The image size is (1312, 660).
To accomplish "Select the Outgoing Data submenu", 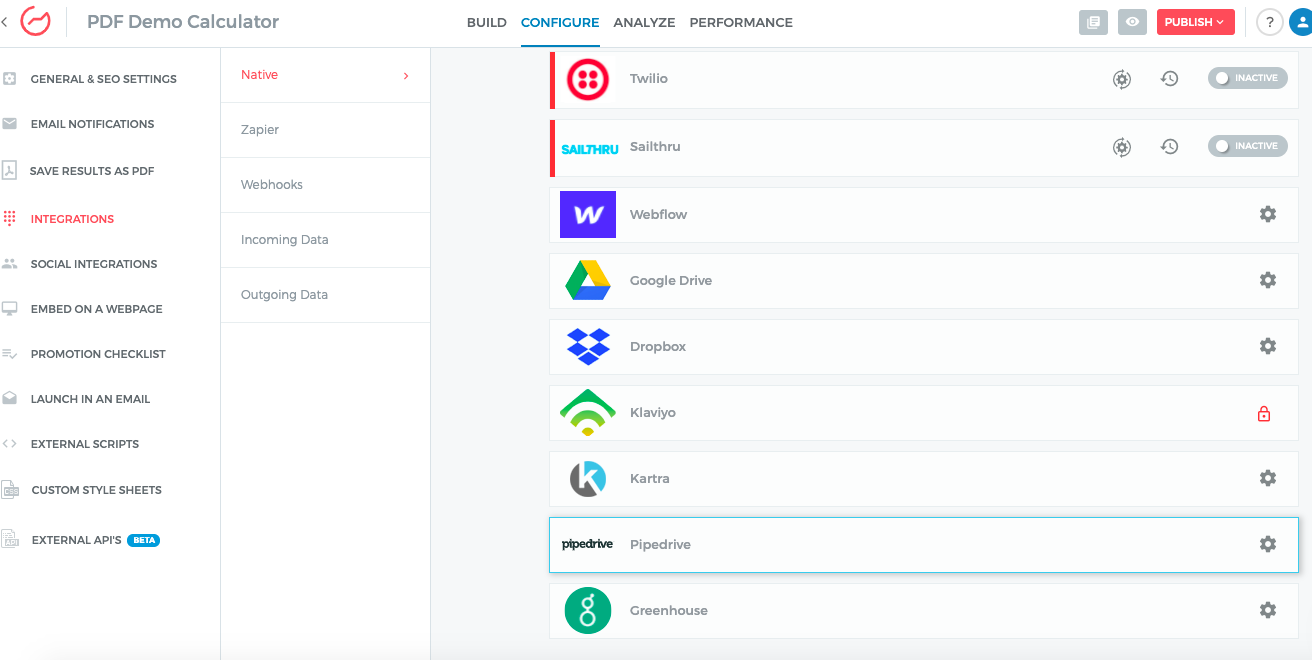I will 325,295.
